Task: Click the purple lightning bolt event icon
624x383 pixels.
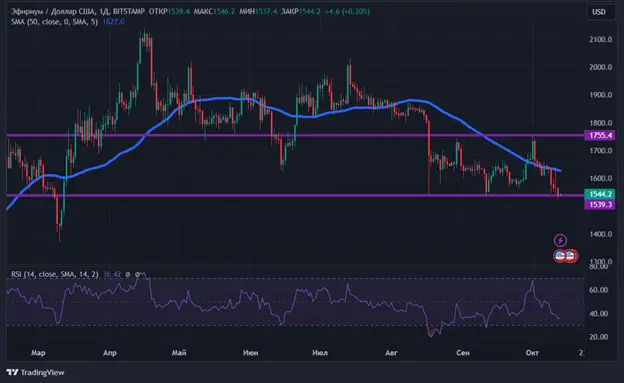Action: 560,240
